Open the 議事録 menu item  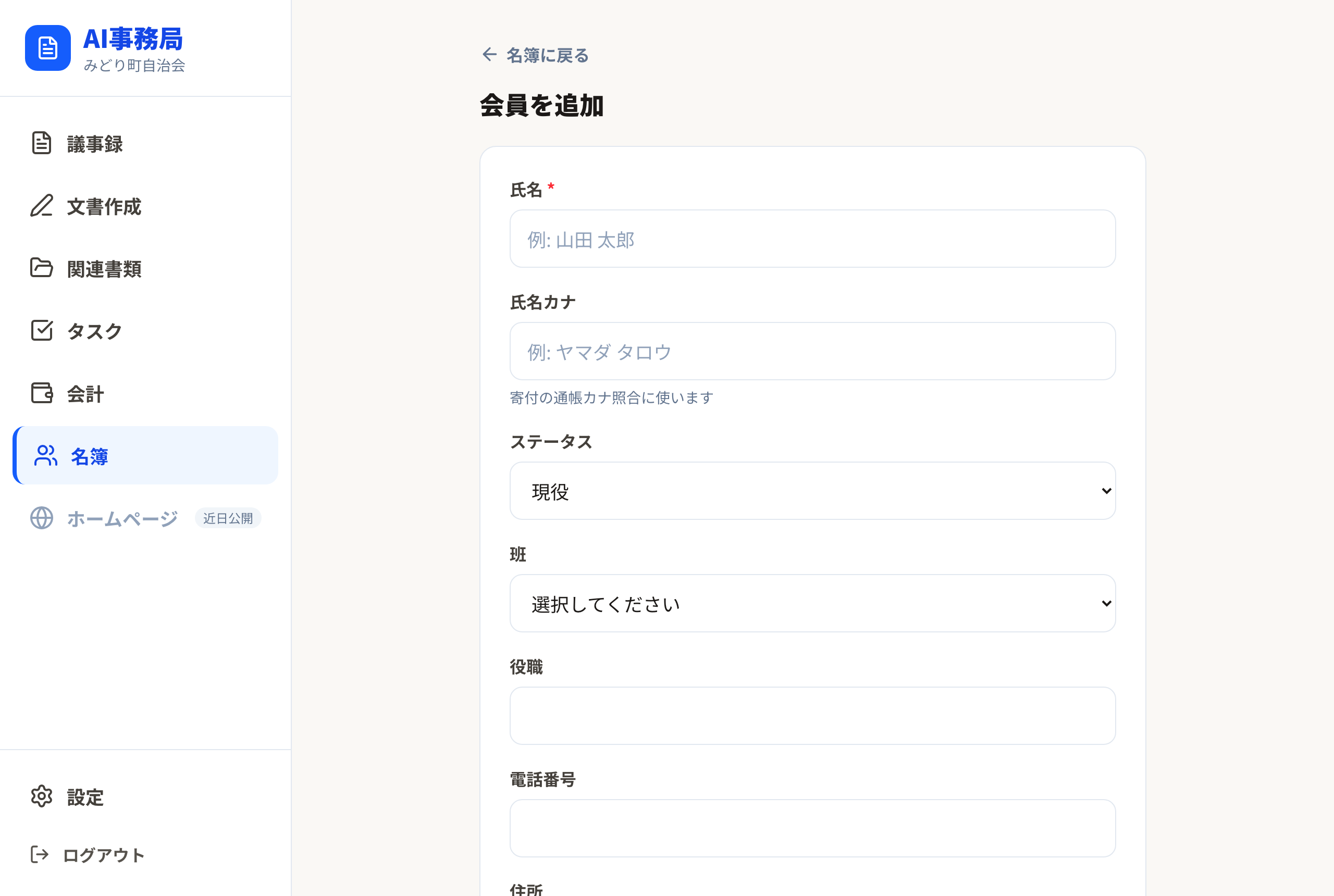point(145,143)
